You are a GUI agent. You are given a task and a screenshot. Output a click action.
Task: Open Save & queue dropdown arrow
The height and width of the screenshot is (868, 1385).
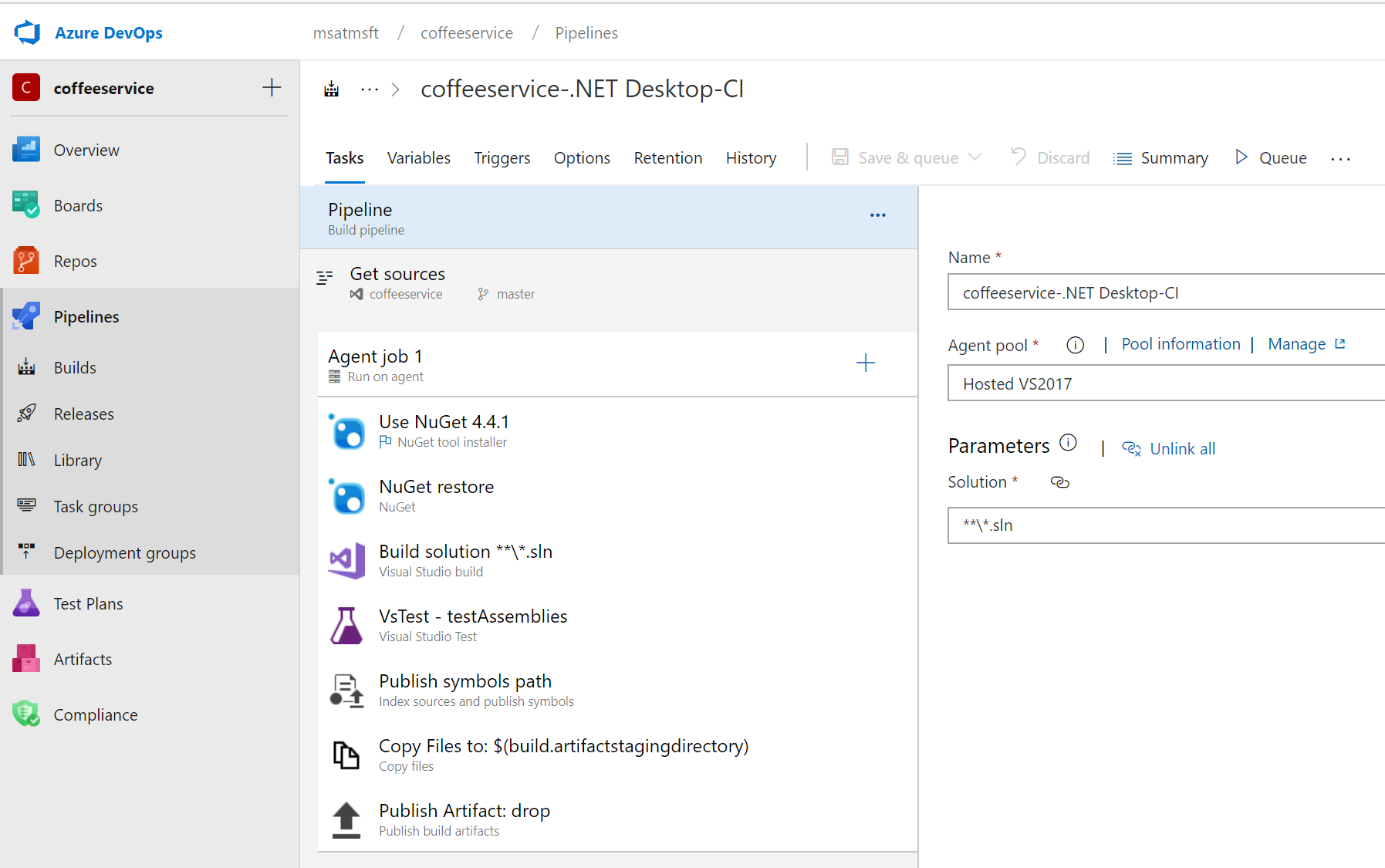tap(975, 157)
